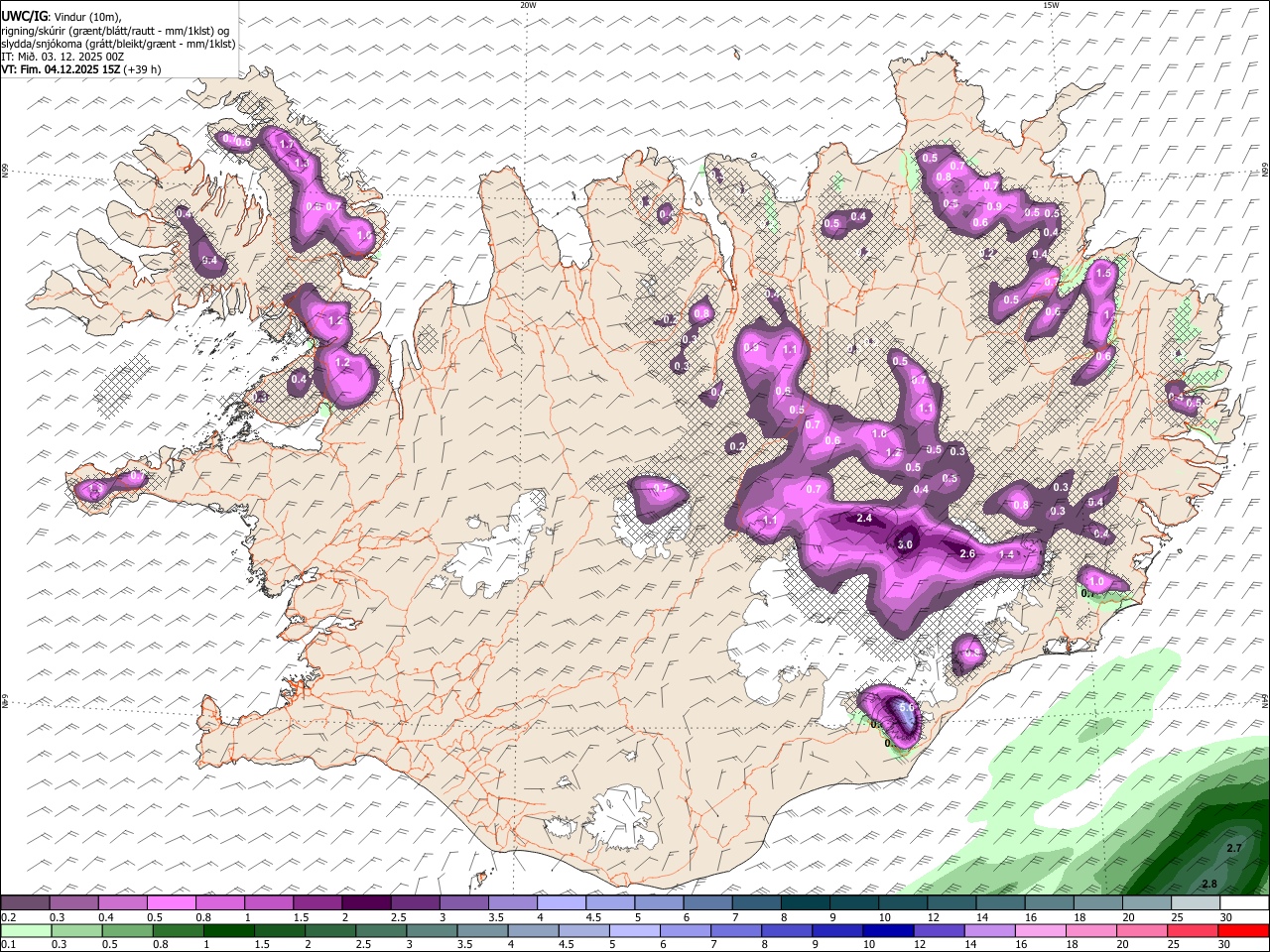Click the '3.0' snowfall maximum value on map

tap(905, 544)
